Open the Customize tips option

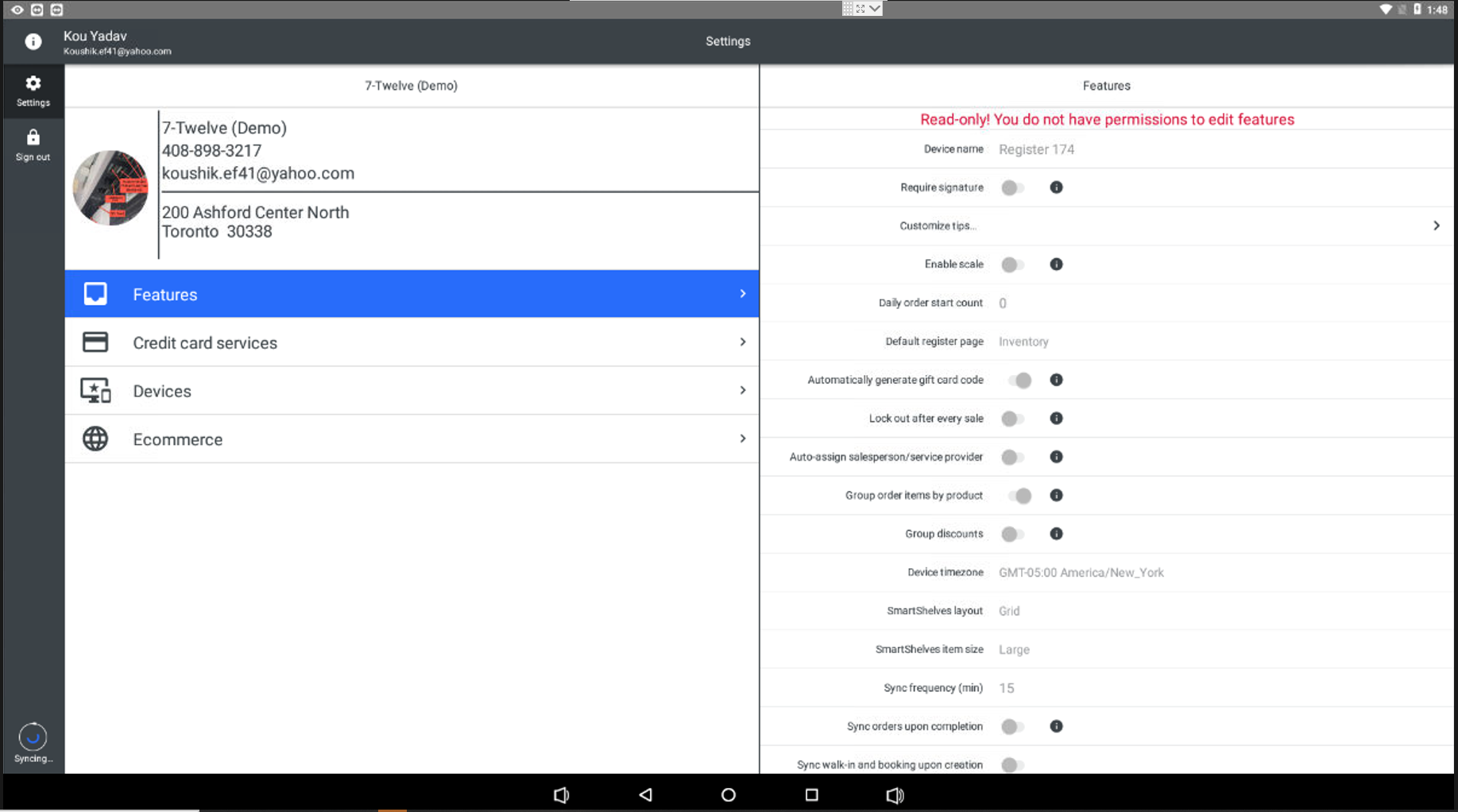(x=1107, y=226)
